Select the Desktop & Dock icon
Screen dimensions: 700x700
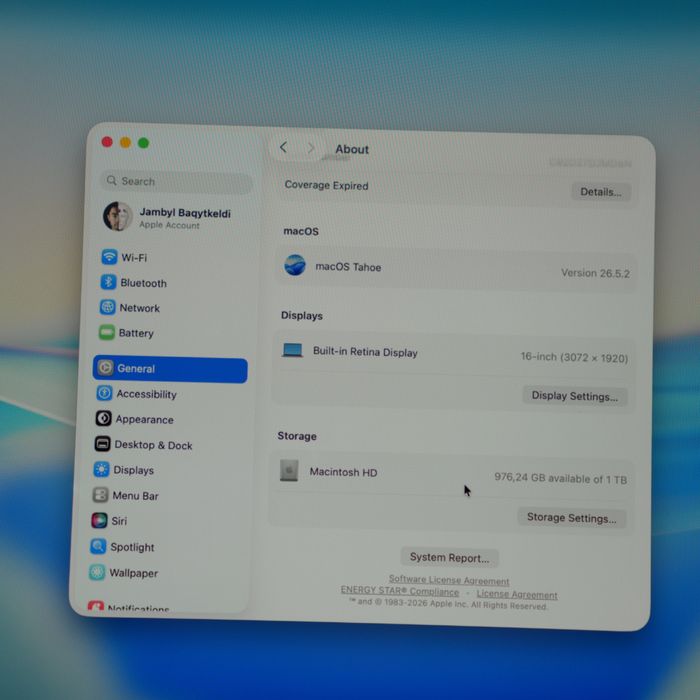(102, 444)
